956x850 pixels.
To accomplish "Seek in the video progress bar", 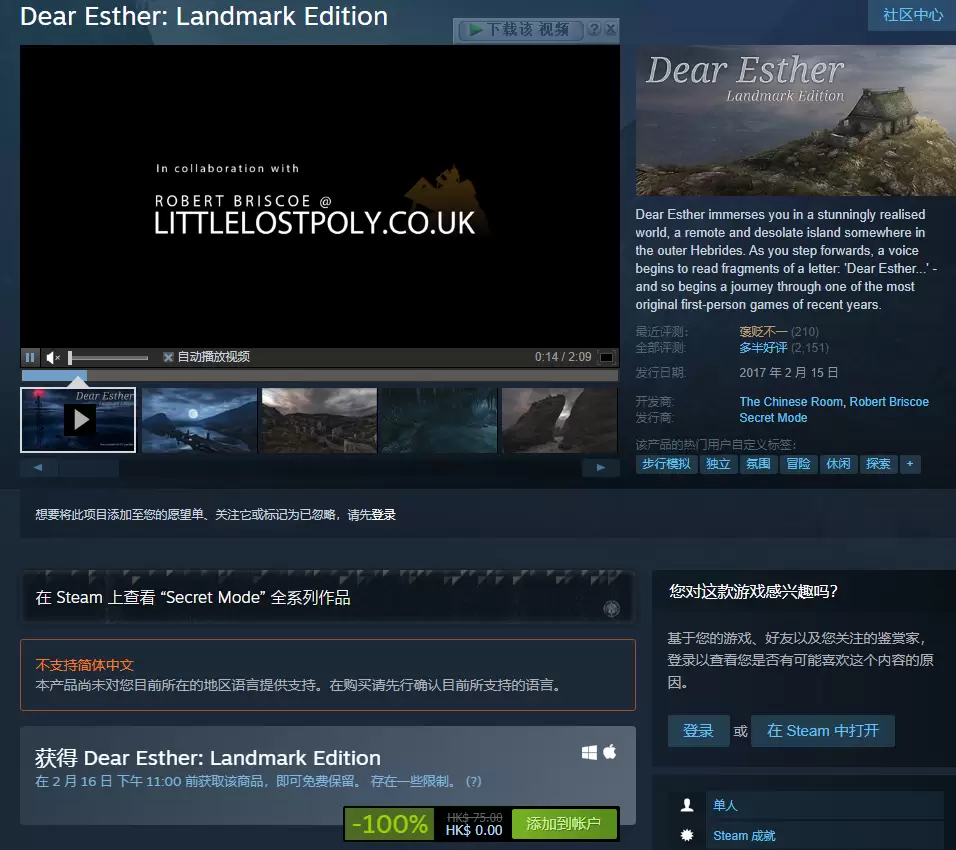I will point(320,376).
